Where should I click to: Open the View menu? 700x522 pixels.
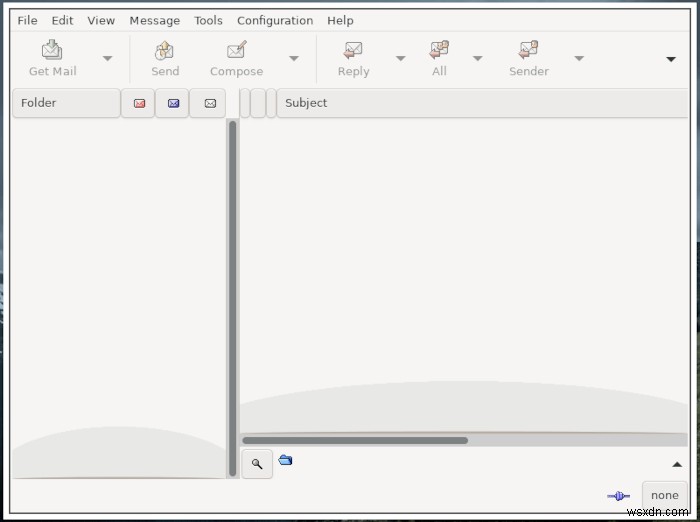click(x=101, y=21)
